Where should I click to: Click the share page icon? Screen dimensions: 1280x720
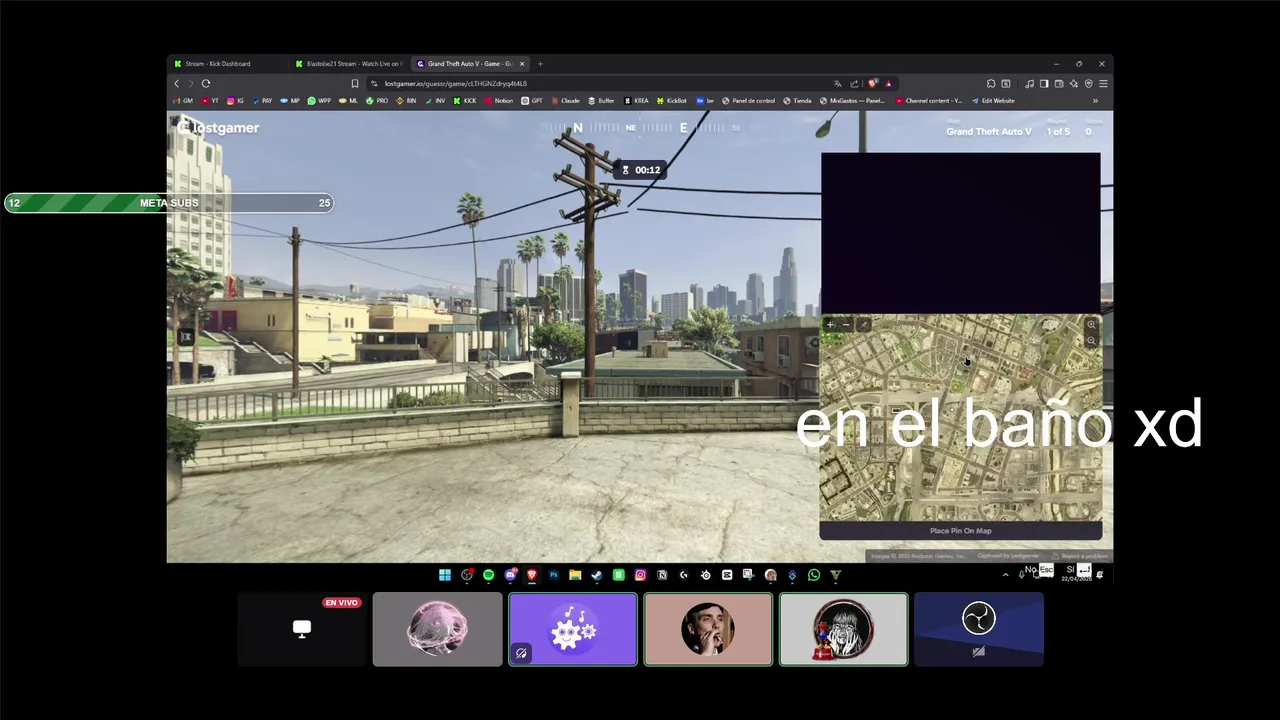point(854,83)
